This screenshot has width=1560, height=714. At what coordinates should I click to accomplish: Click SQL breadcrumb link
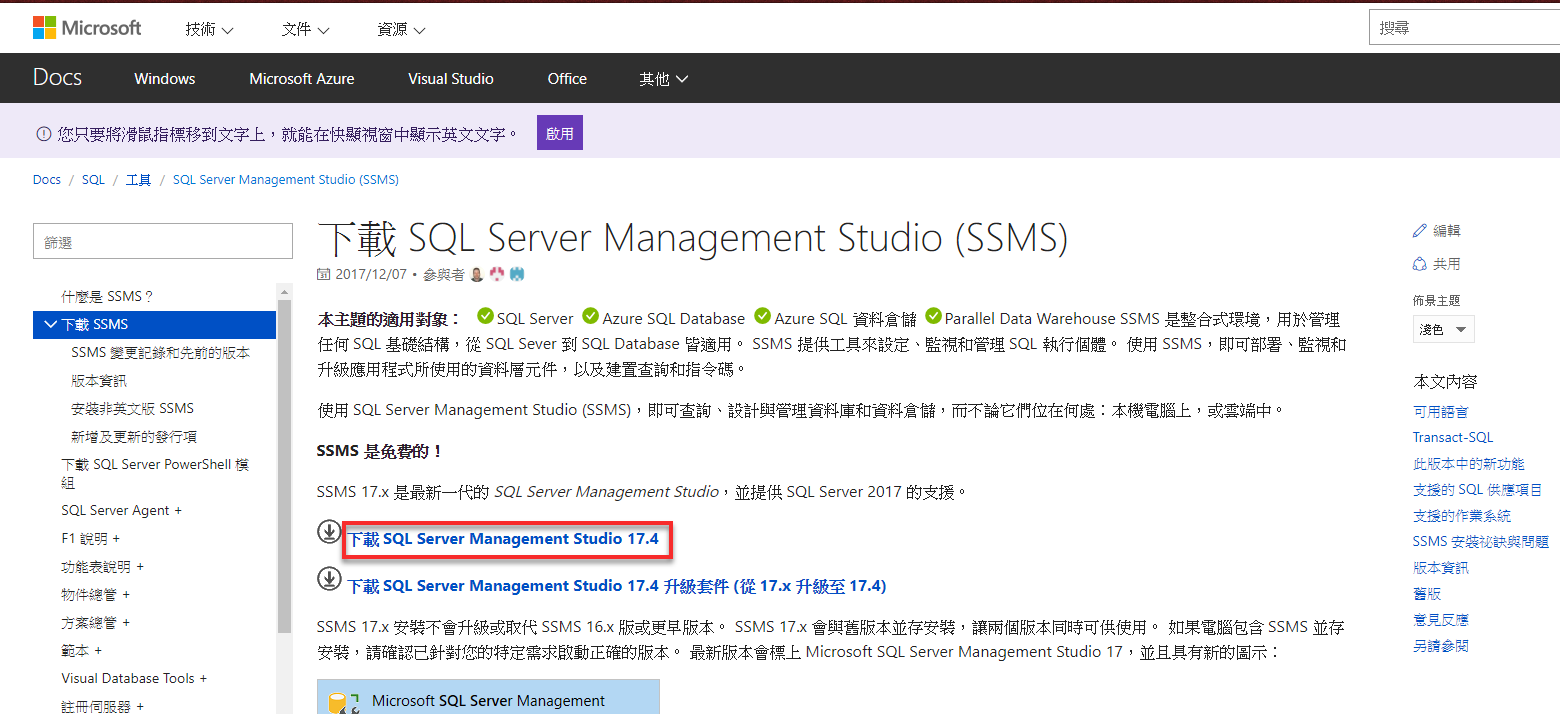(93, 180)
